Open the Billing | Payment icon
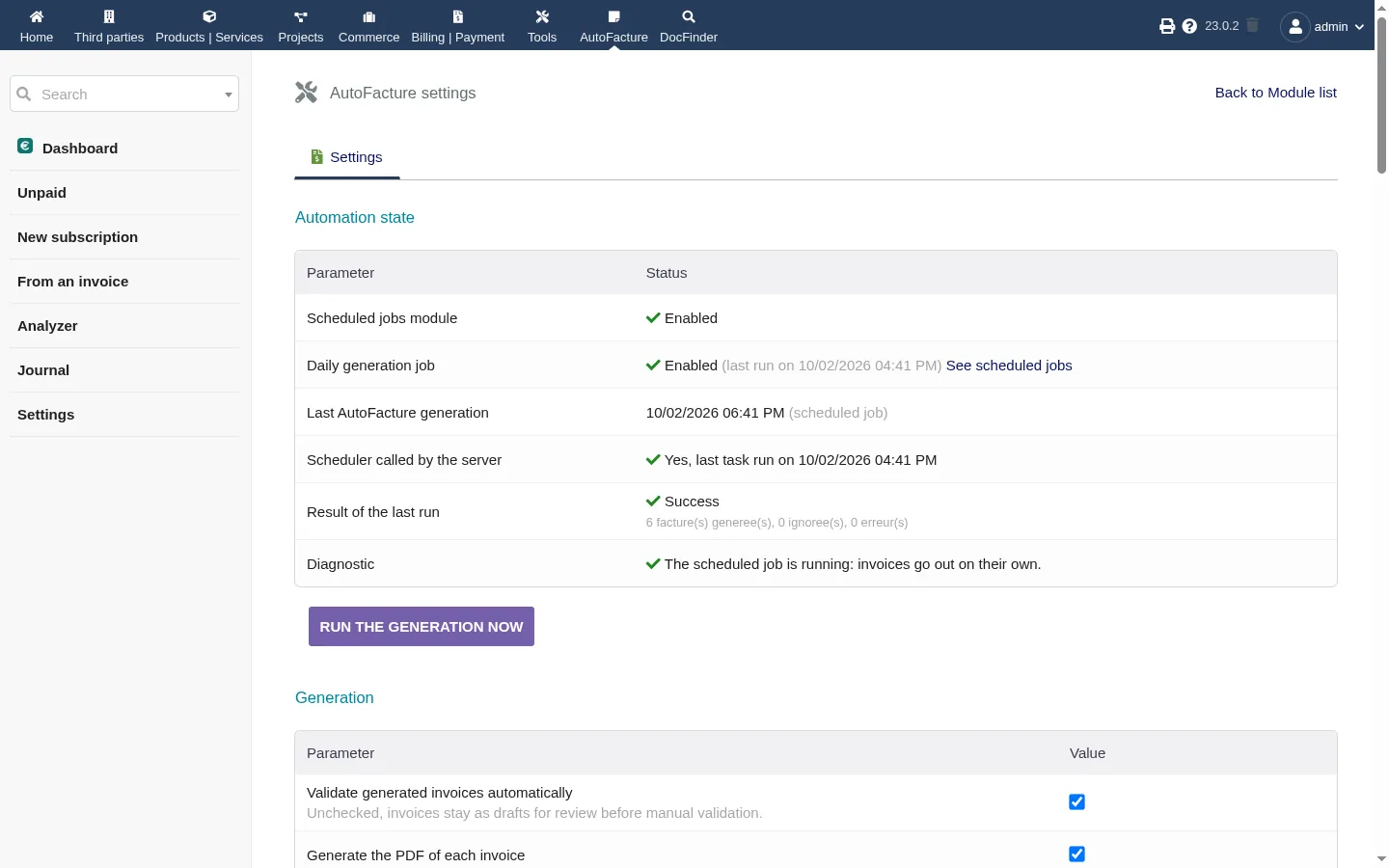This screenshot has height=868, width=1389. click(x=458, y=16)
